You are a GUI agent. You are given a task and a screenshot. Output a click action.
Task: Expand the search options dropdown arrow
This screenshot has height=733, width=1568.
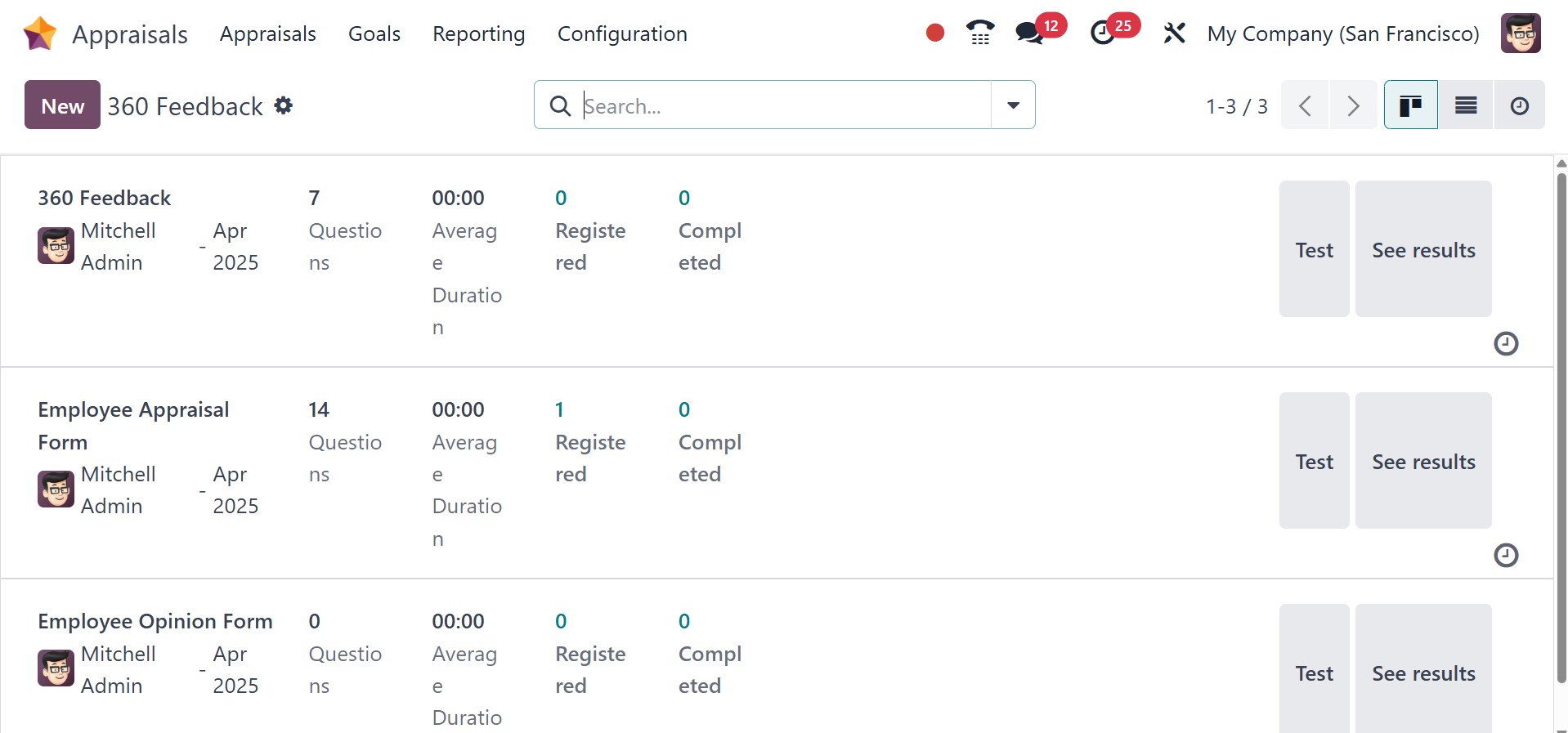click(x=1013, y=105)
